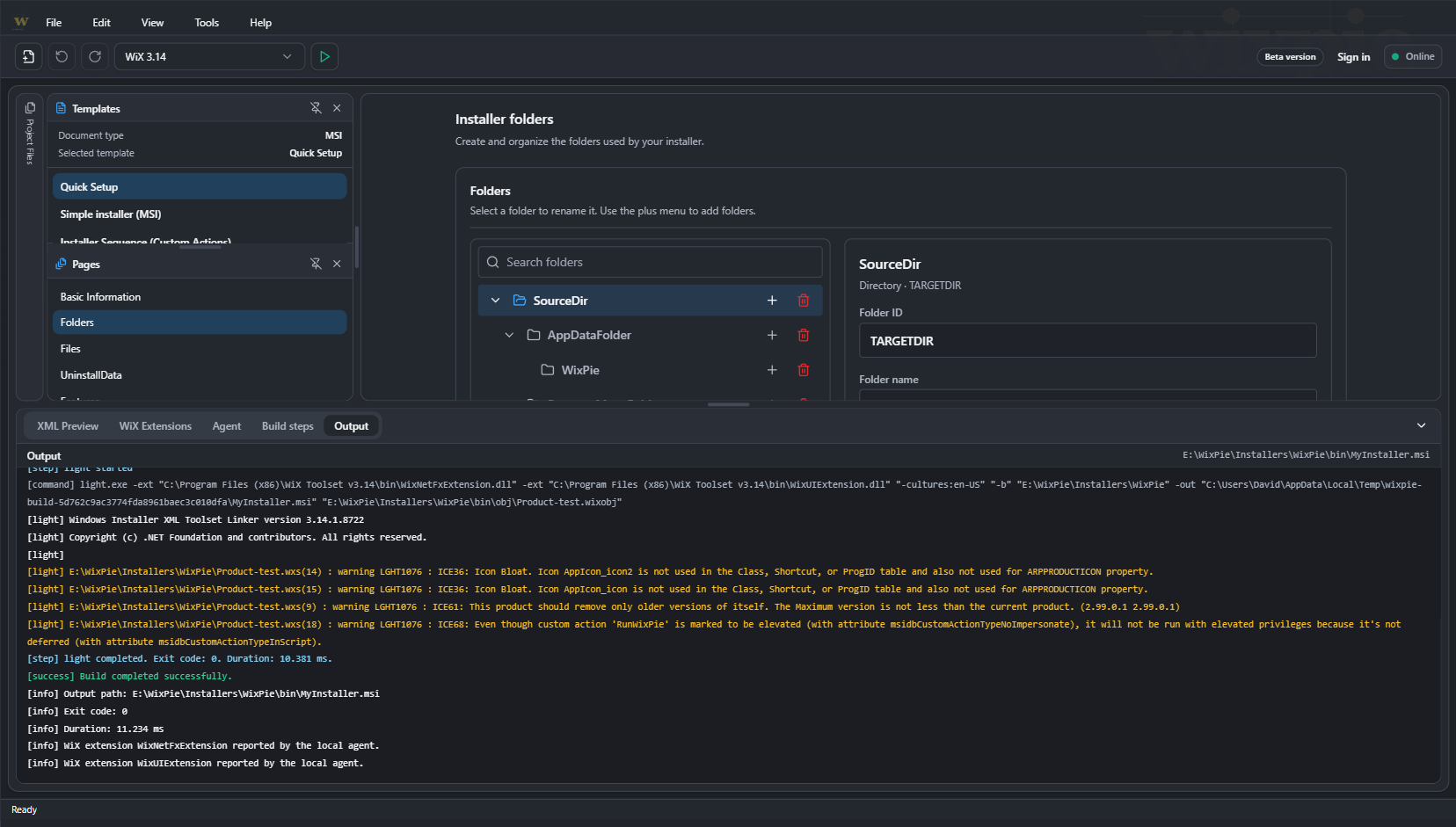Click the Folder ID field containing TARGETDIR
The image size is (1456, 827).
pyautogui.click(x=1088, y=341)
